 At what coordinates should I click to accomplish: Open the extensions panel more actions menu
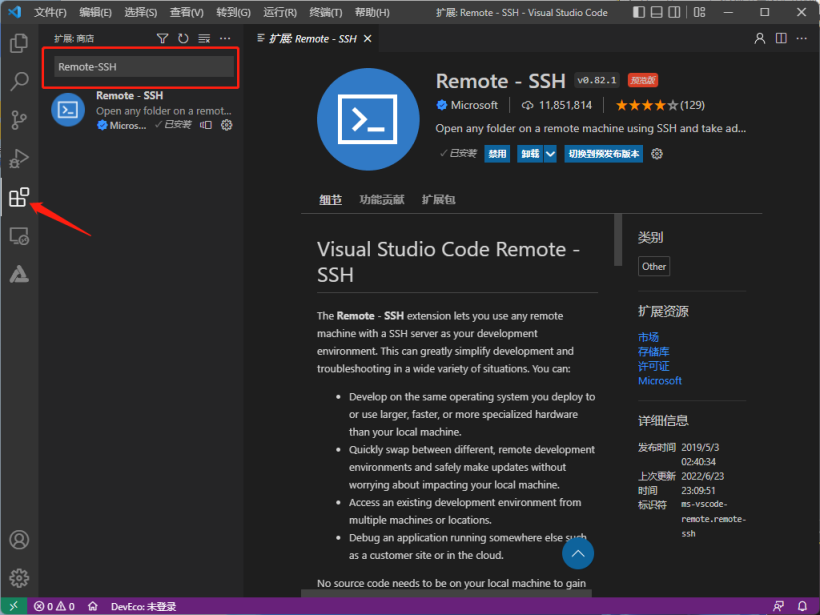[x=225, y=38]
